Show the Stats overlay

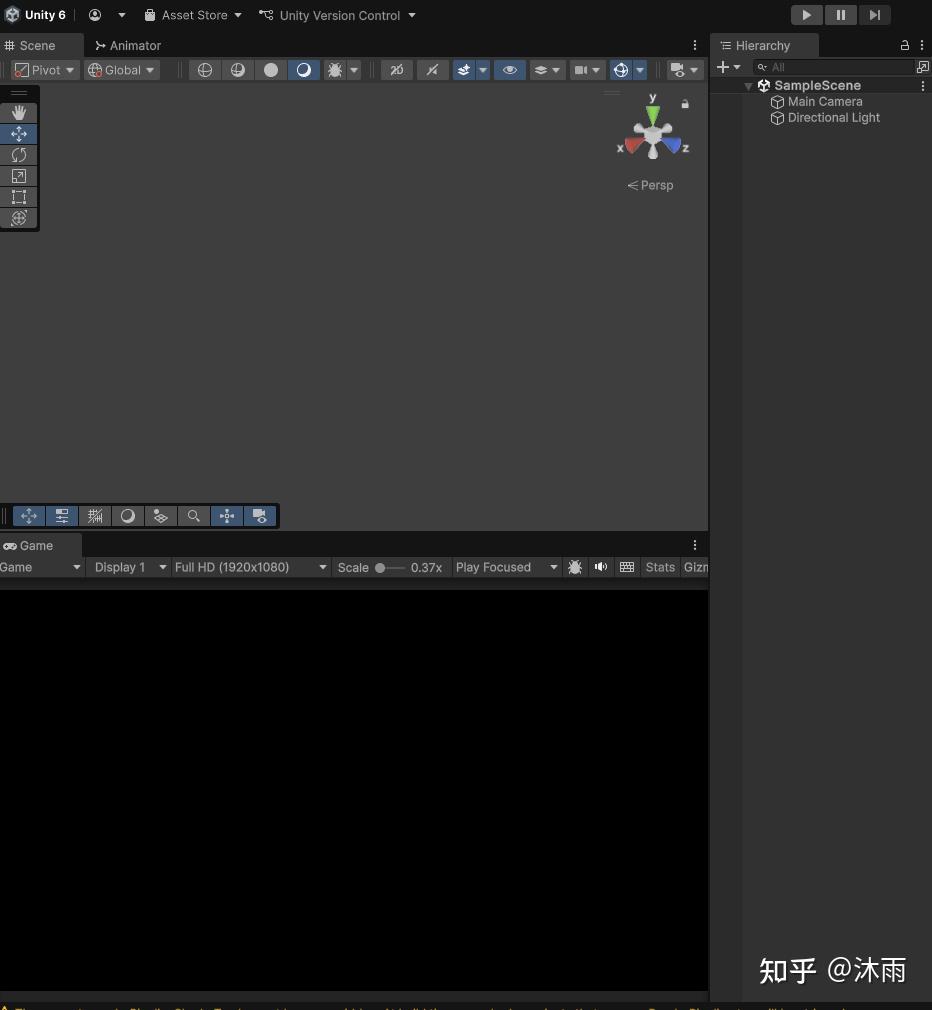[x=660, y=567]
